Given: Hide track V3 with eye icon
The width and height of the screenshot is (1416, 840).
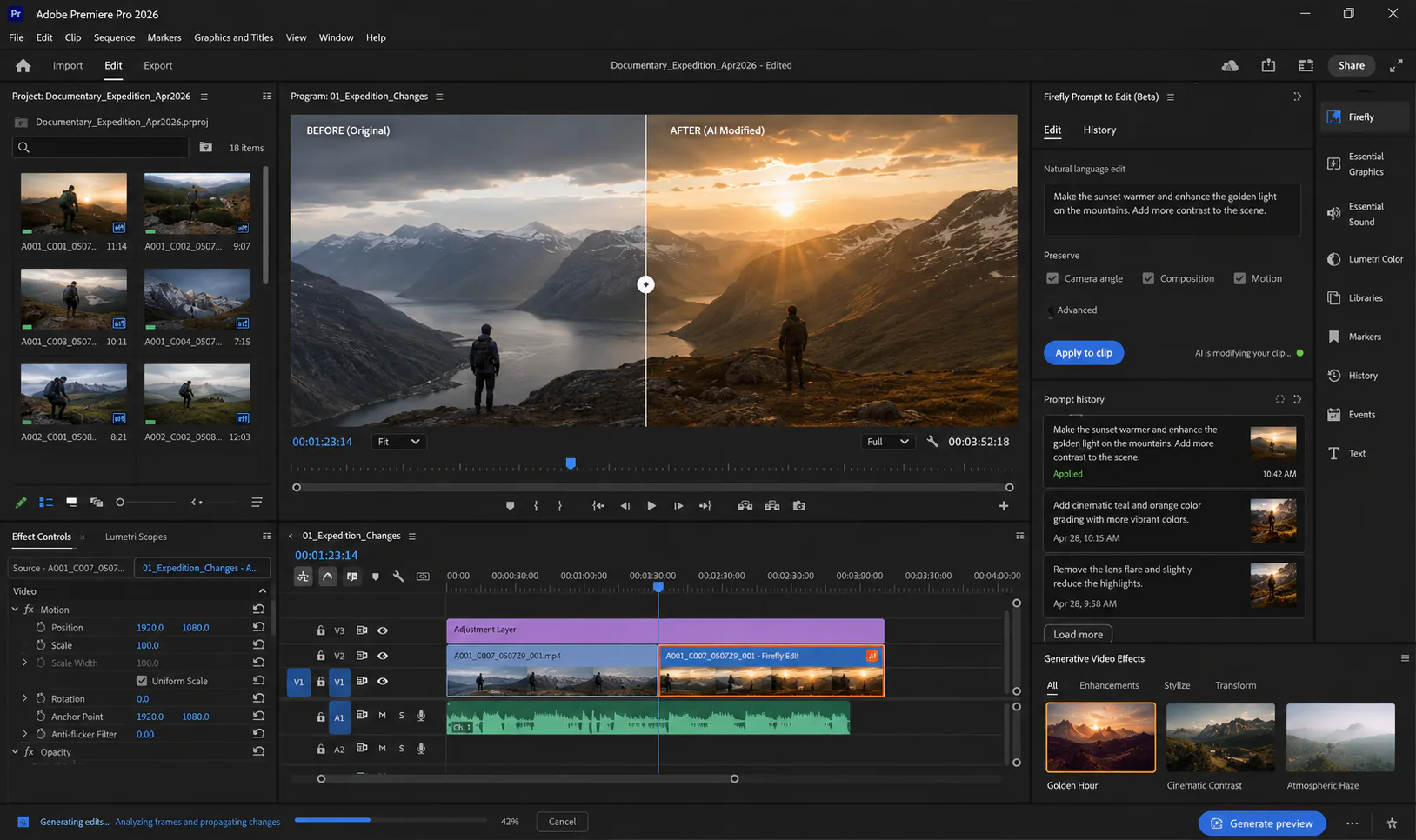Looking at the screenshot, I should tap(382, 630).
